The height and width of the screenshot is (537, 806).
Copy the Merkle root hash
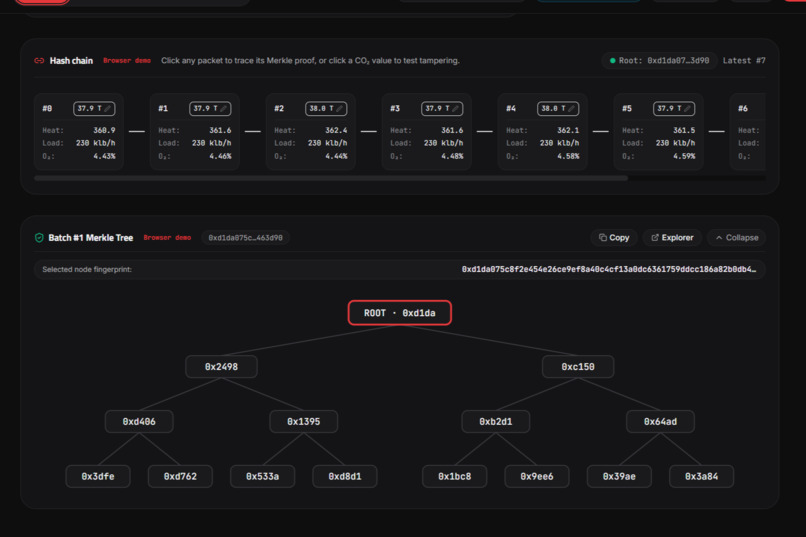click(614, 237)
